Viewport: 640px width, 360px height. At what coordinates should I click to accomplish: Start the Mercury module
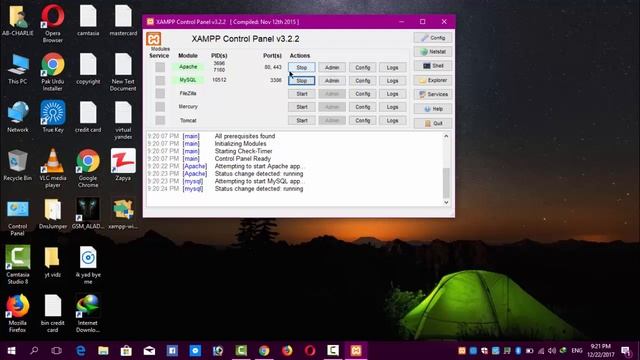302,107
